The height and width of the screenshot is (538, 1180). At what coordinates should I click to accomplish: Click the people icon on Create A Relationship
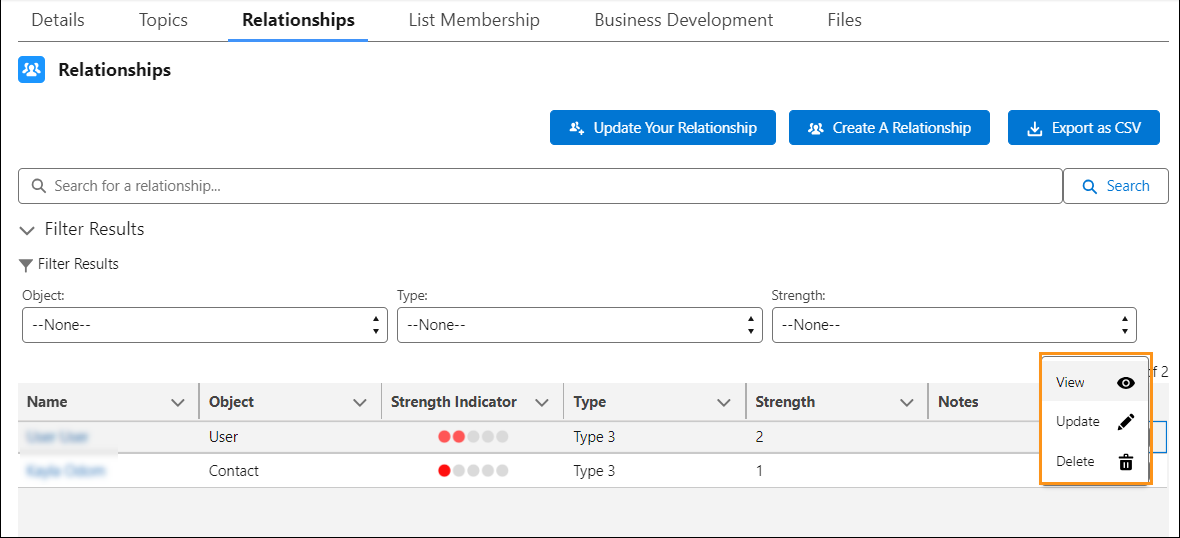[x=816, y=129]
